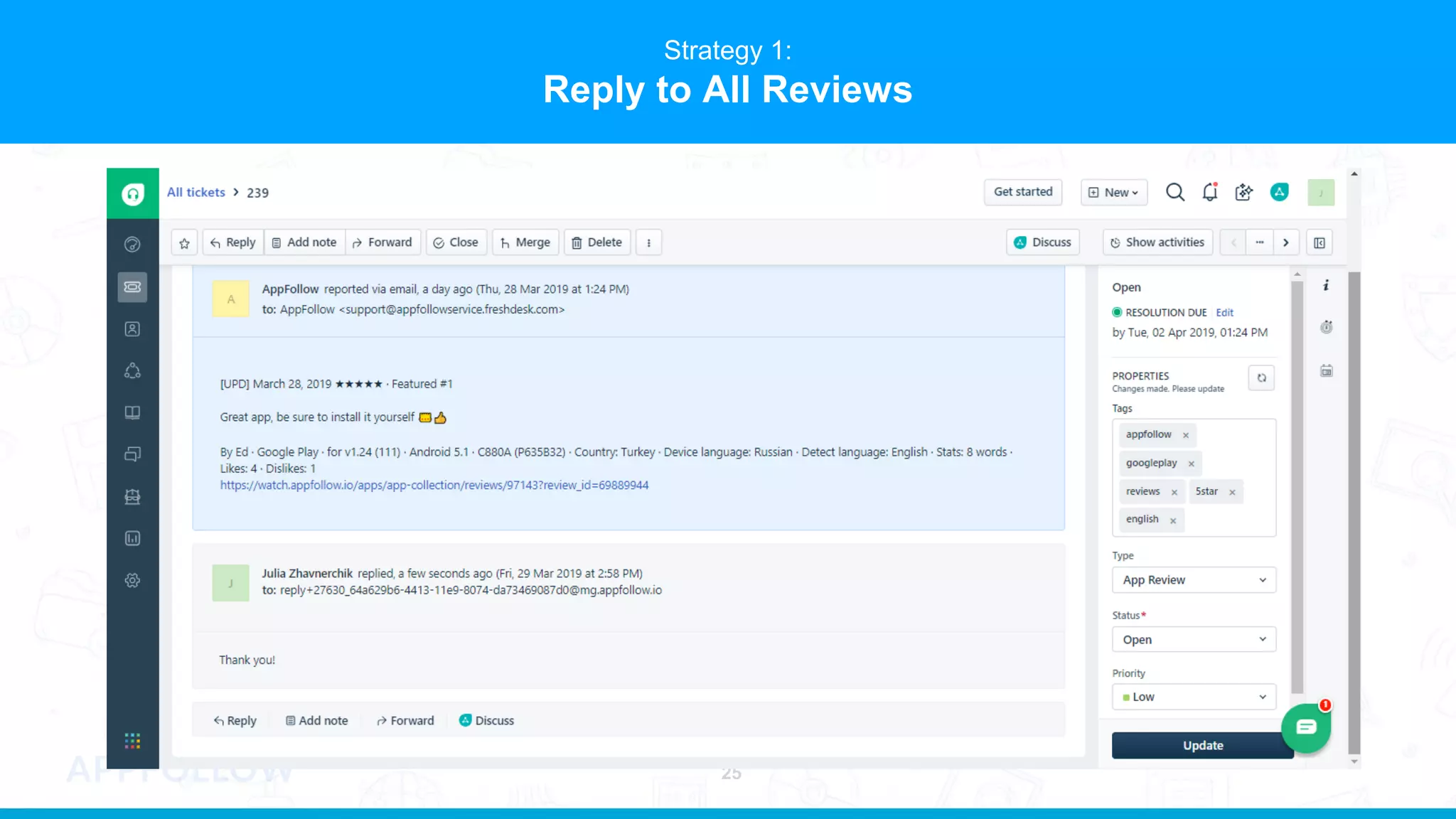Open the time tracking stopwatch icon
Viewport: 1456px width, 819px height.
[1327, 327]
